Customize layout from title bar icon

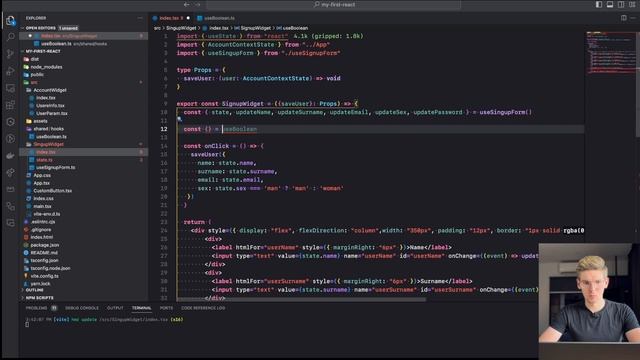pyautogui.click(x=632, y=4)
